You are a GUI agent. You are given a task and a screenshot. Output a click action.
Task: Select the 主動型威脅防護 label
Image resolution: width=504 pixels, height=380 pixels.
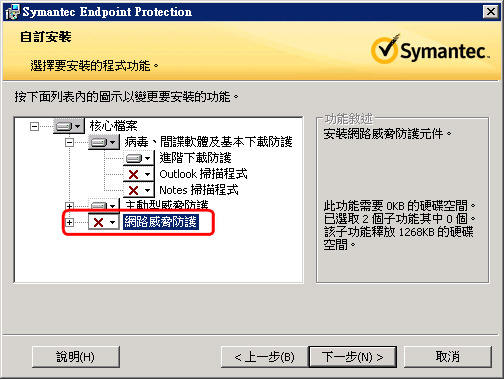(167, 205)
